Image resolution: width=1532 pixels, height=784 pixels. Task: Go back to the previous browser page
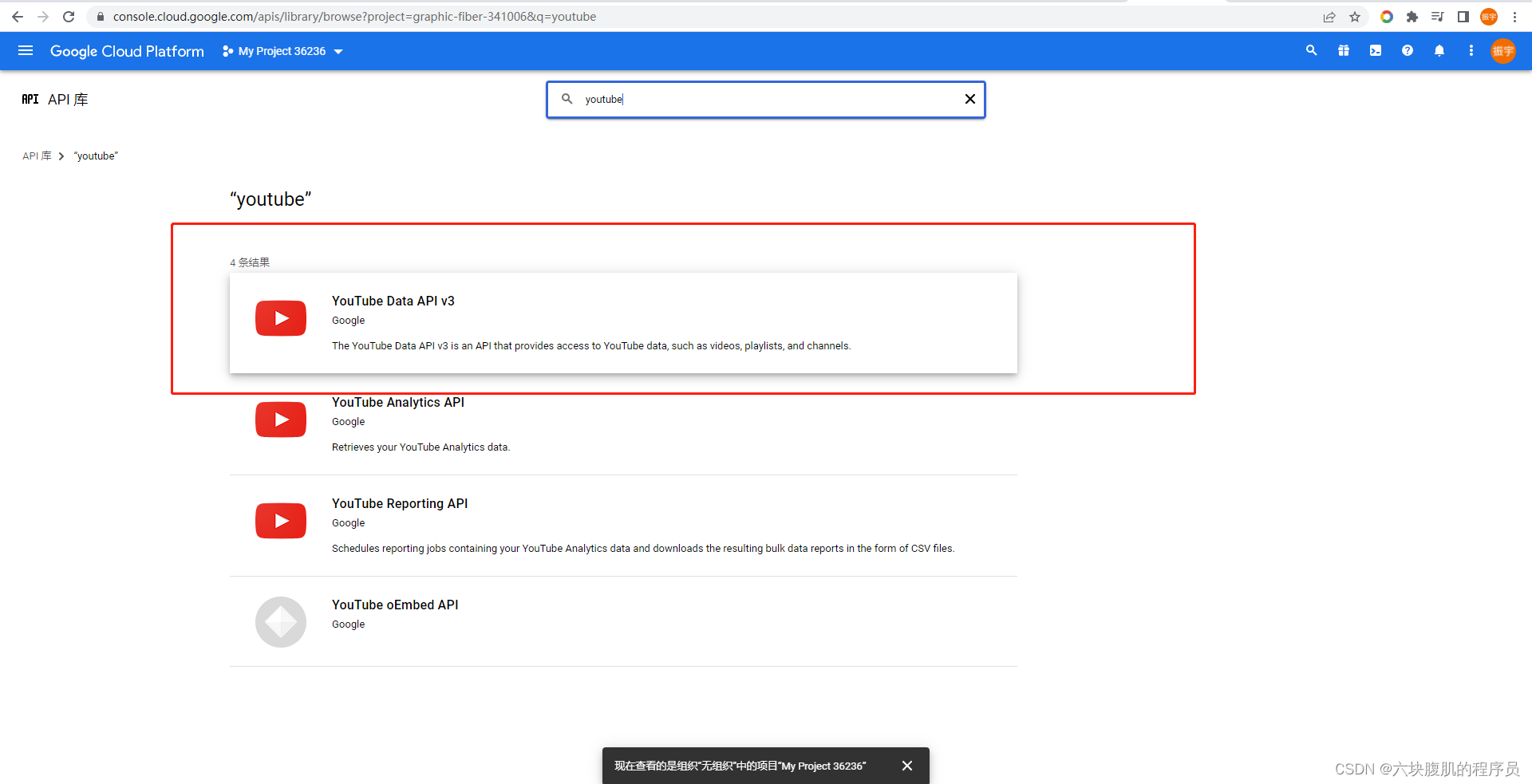pos(18,17)
